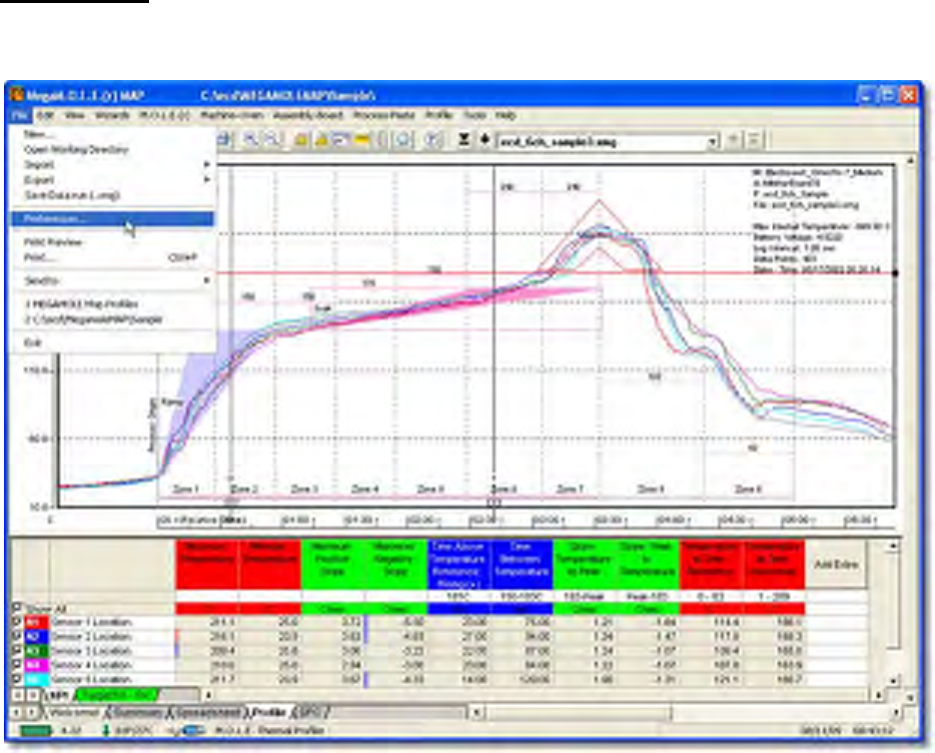
Task: Click the Add Extra column button
Action: [x=836, y=565]
